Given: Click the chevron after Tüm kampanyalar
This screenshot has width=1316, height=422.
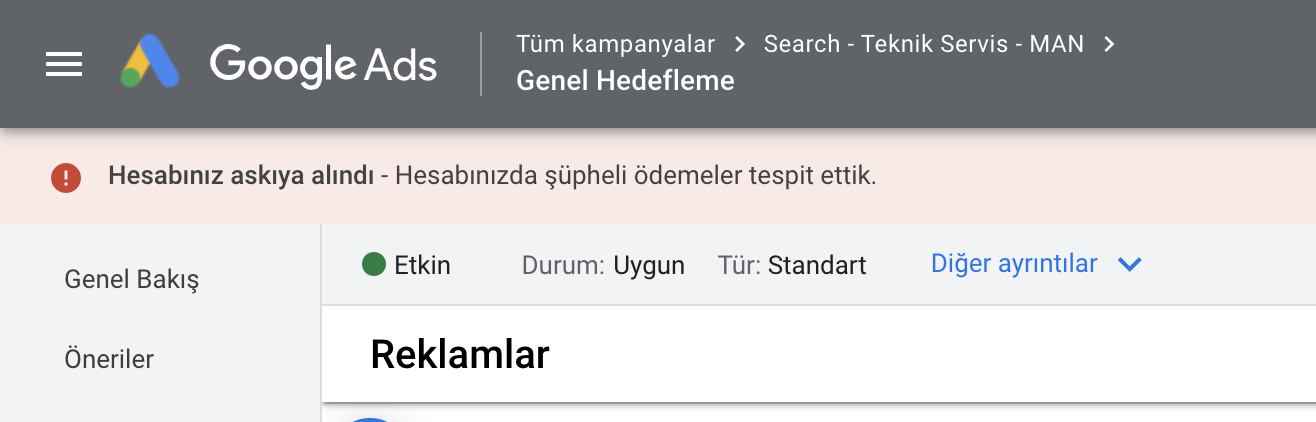Looking at the screenshot, I should click(x=740, y=44).
